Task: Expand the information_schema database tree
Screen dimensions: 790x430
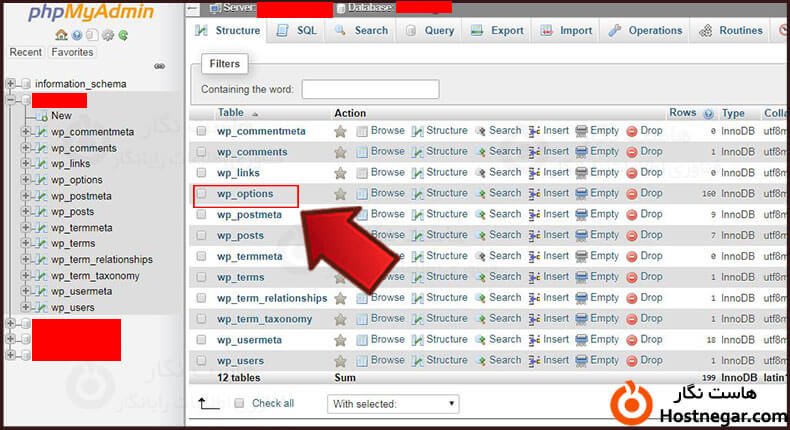Action: click(x=11, y=84)
